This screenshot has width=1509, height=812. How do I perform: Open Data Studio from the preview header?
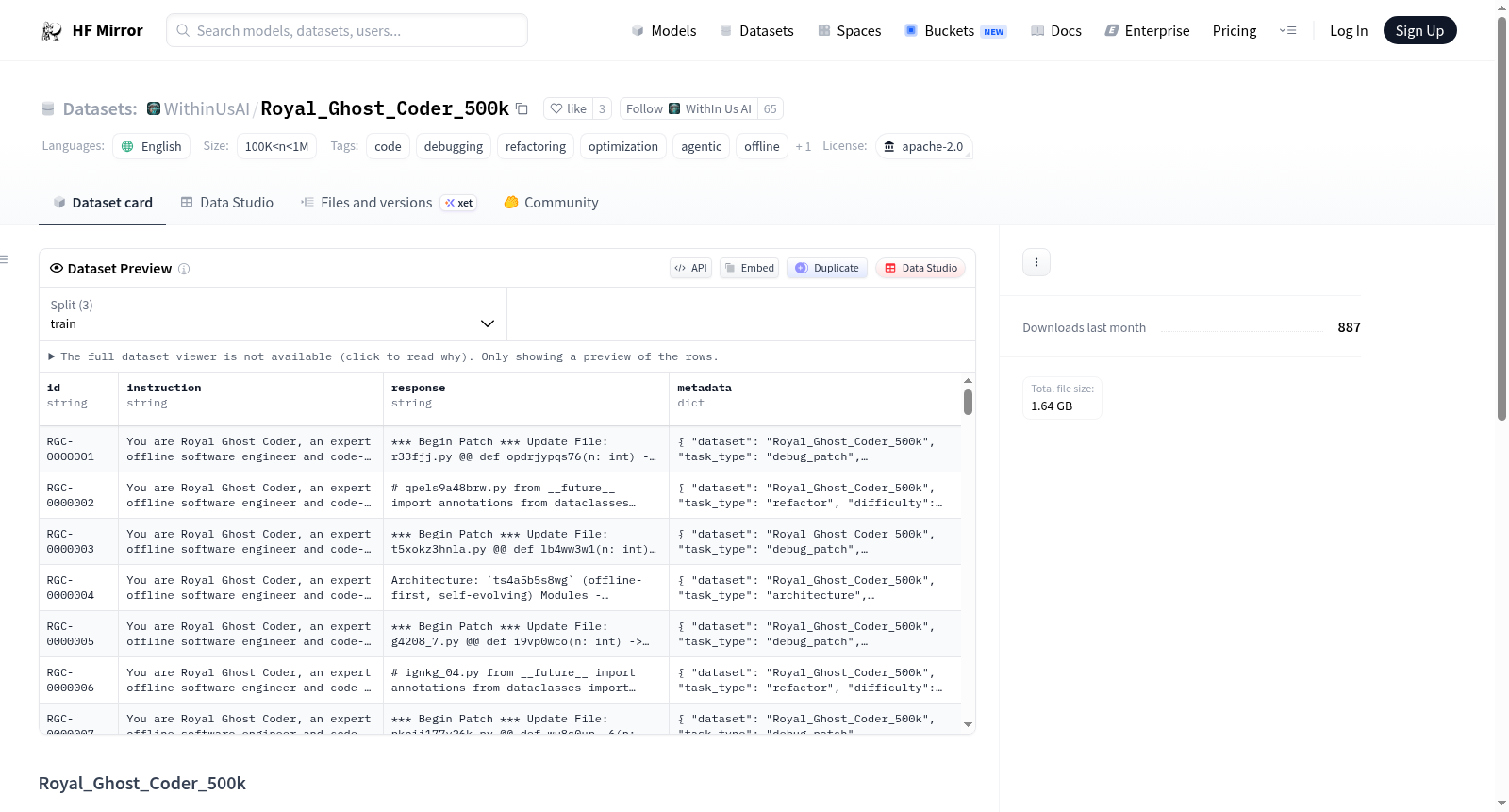click(x=920, y=268)
